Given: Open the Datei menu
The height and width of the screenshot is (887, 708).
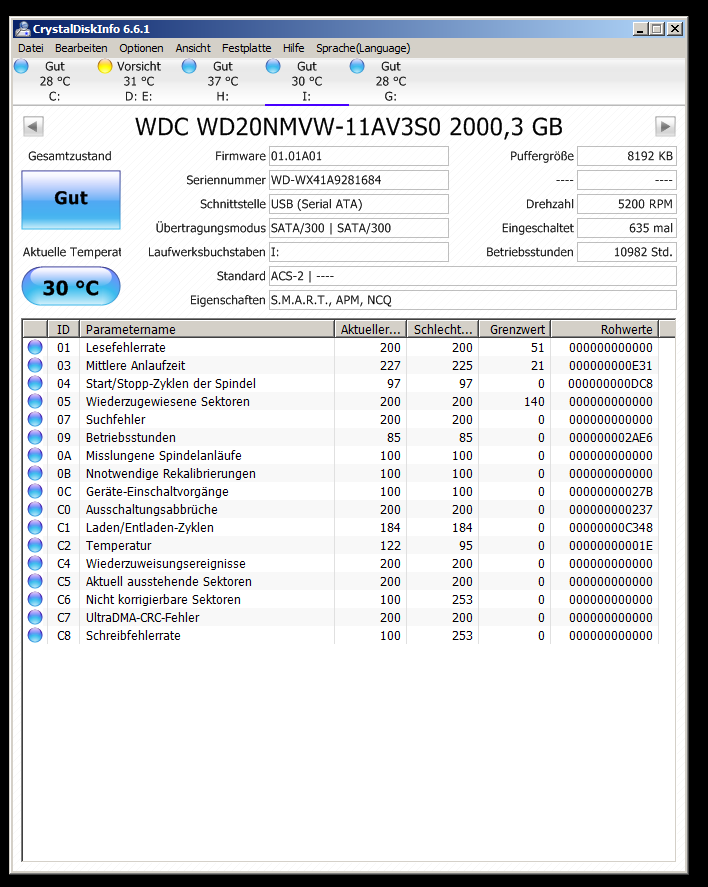Looking at the screenshot, I should pyautogui.click(x=31, y=48).
